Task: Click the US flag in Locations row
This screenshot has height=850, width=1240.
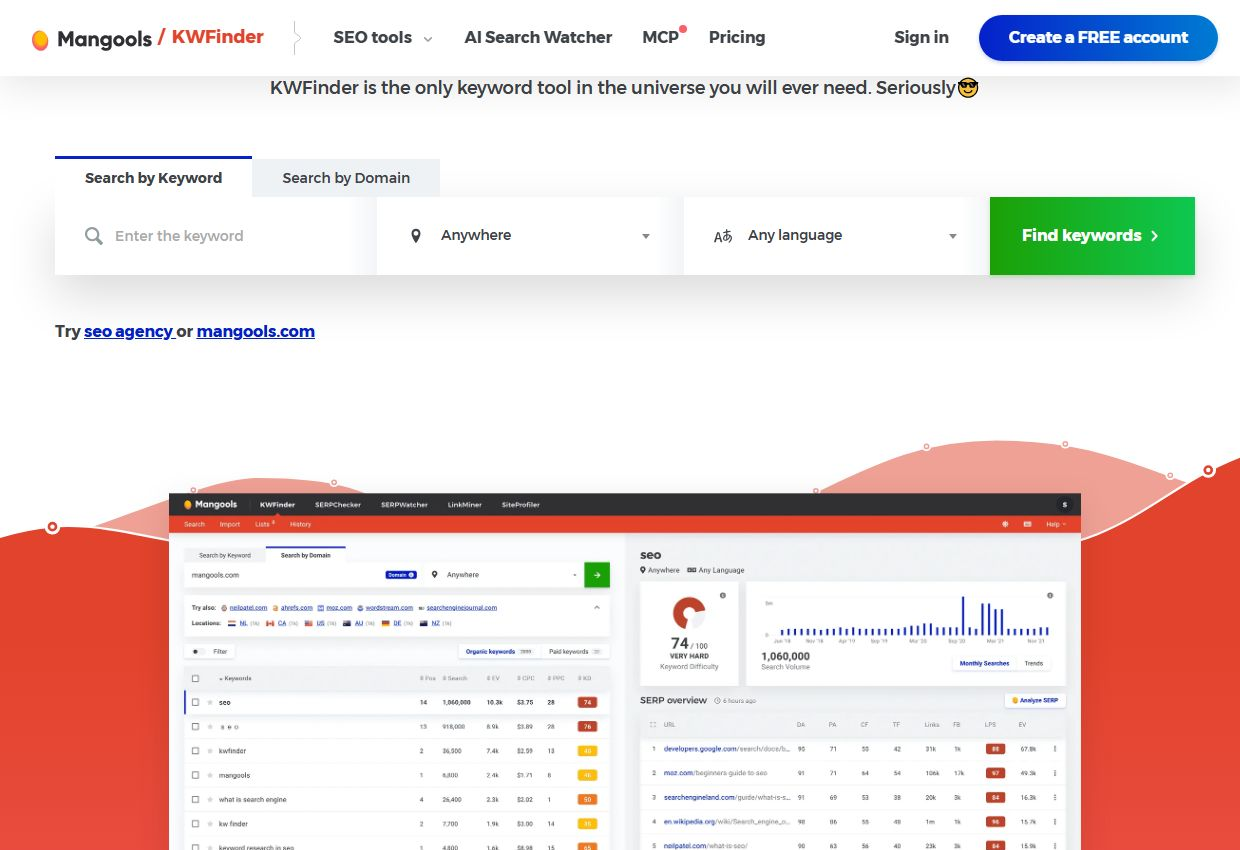Action: pyautogui.click(x=308, y=623)
